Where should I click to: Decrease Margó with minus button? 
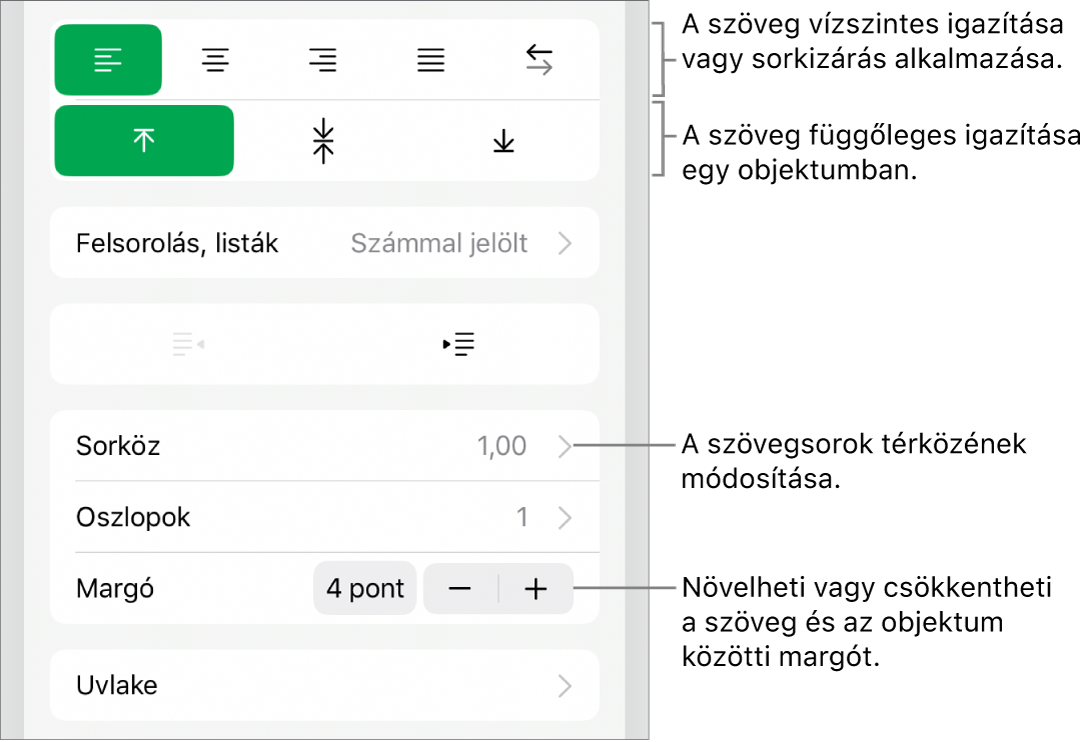click(x=460, y=589)
